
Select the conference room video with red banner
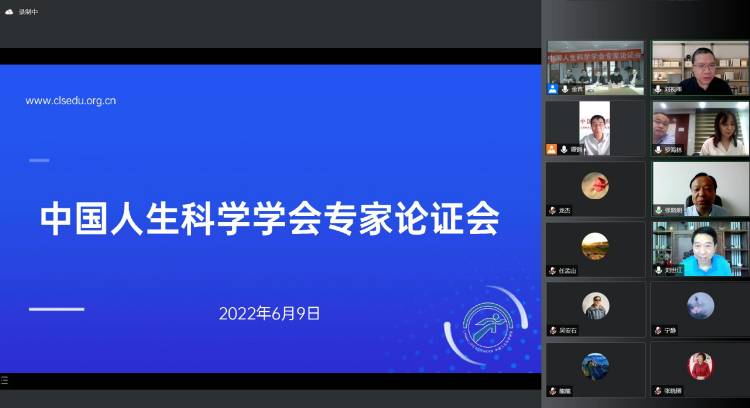click(x=596, y=67)
